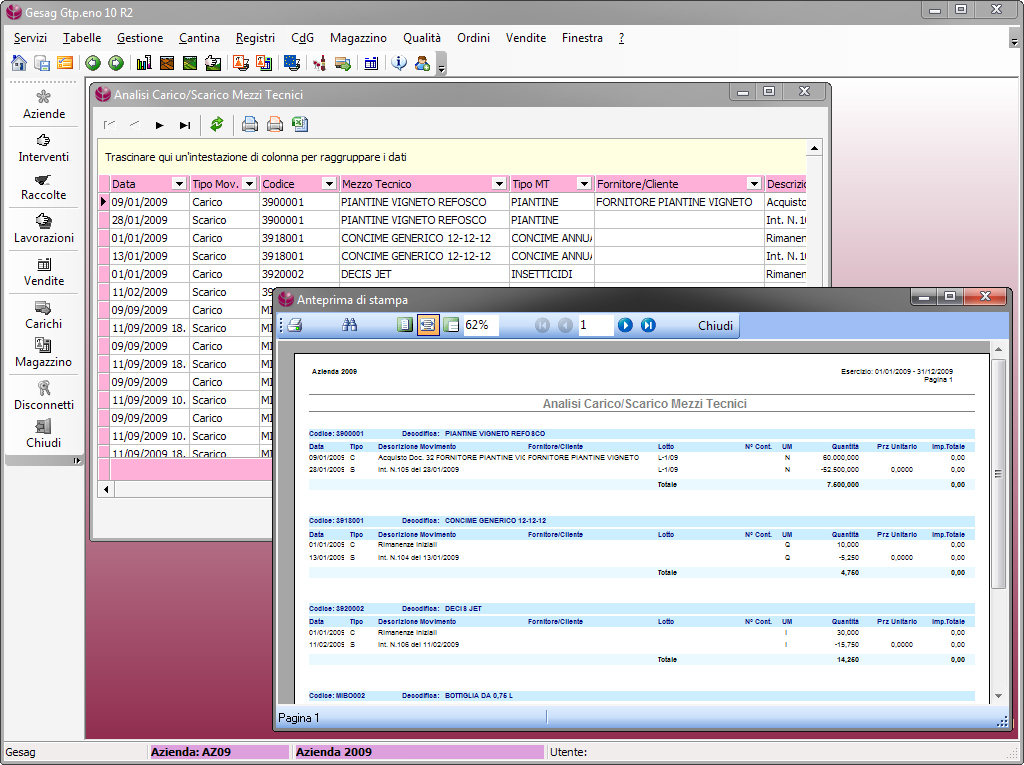
Task: Click the binoculars search icon in print preview
Action: coord(350,325)
